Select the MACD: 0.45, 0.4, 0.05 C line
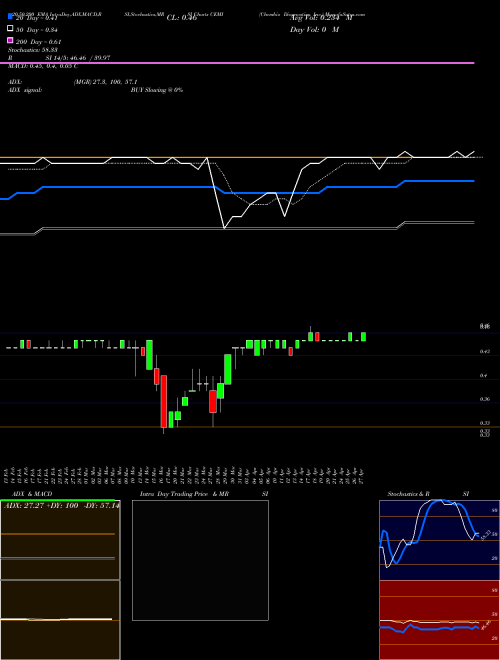Screen dimensions: 500x660 point(43,66)
